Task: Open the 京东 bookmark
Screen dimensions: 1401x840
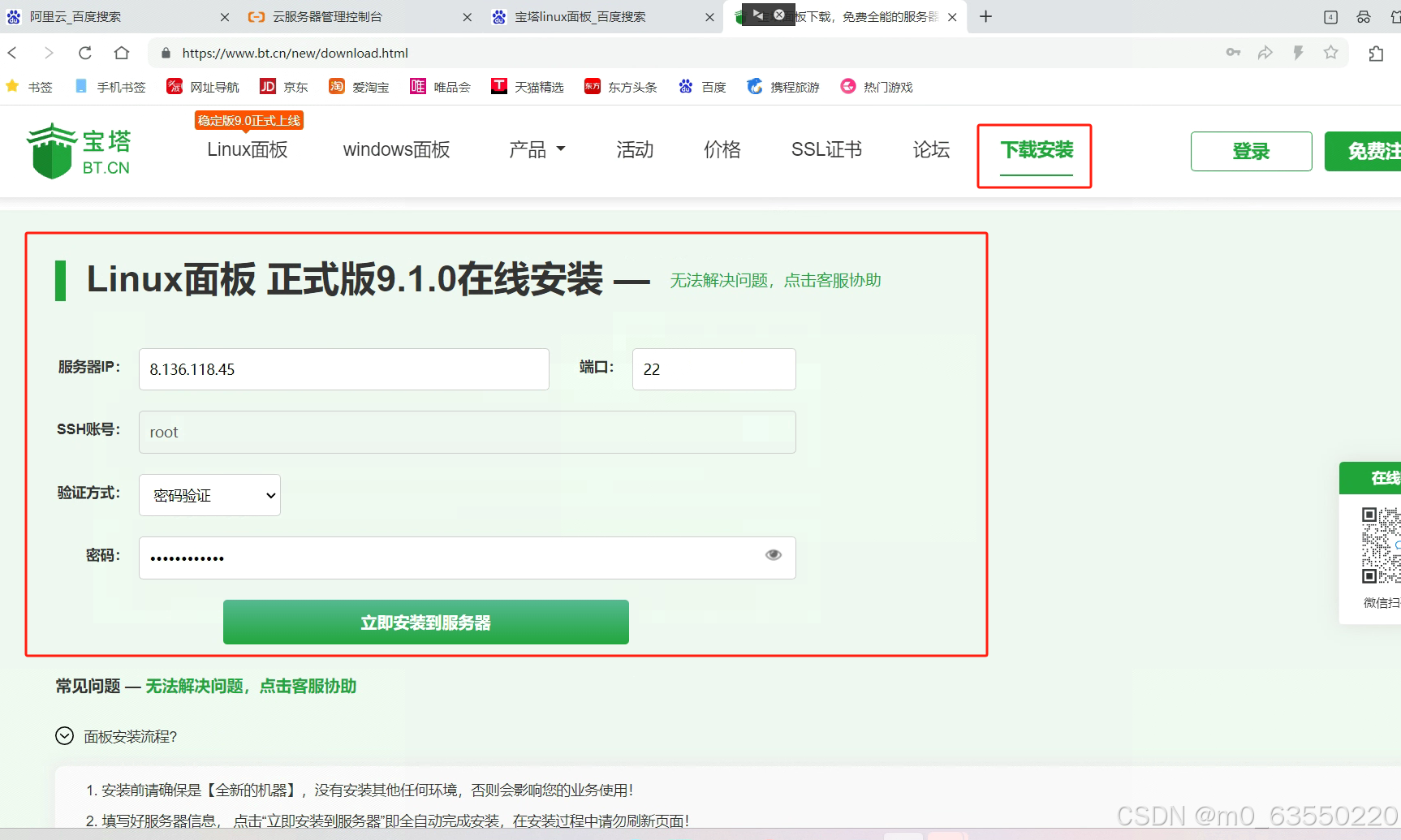Action: coord(284,87)
